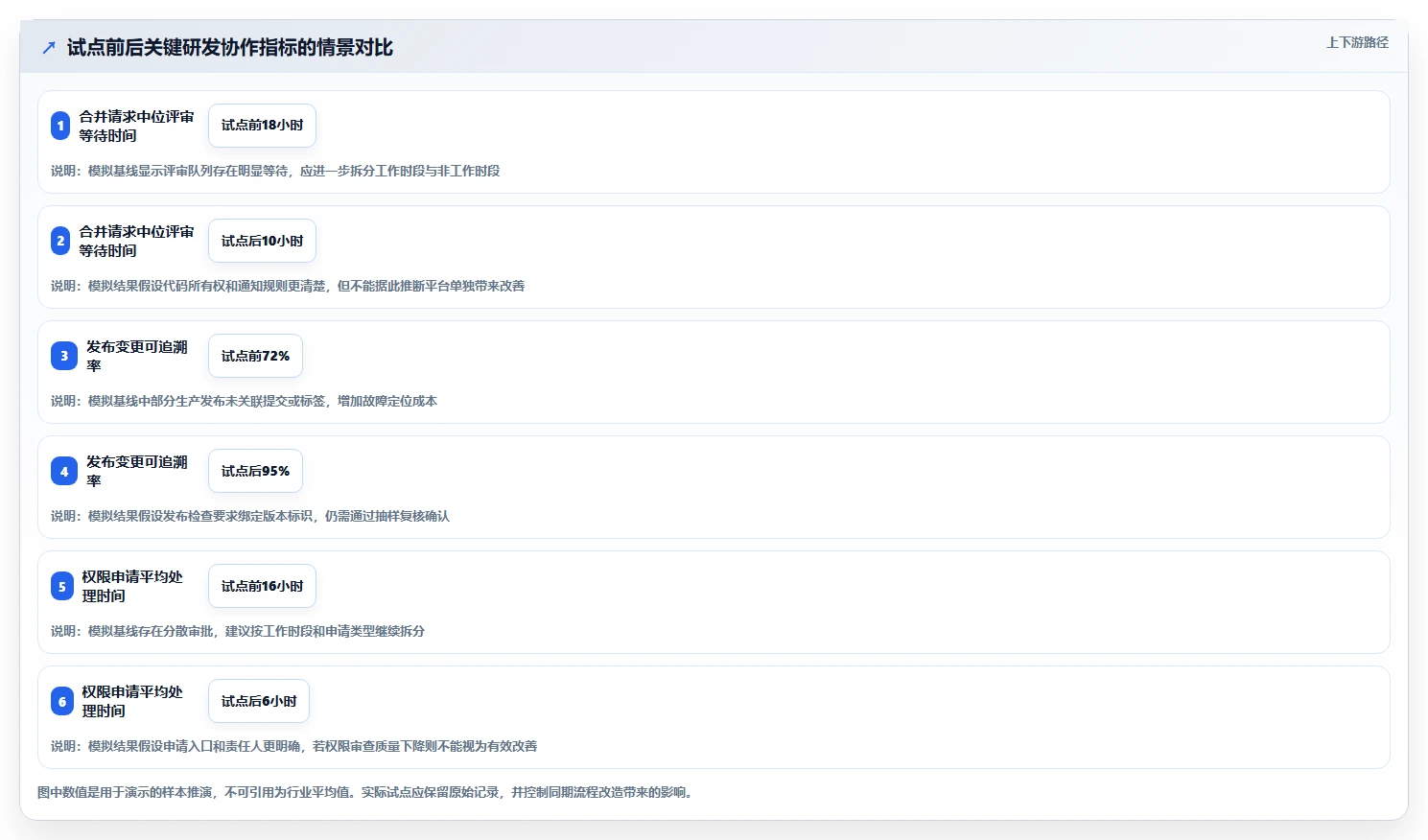
Task: Click the number 4 badge
Action: [x=64, y=471]
